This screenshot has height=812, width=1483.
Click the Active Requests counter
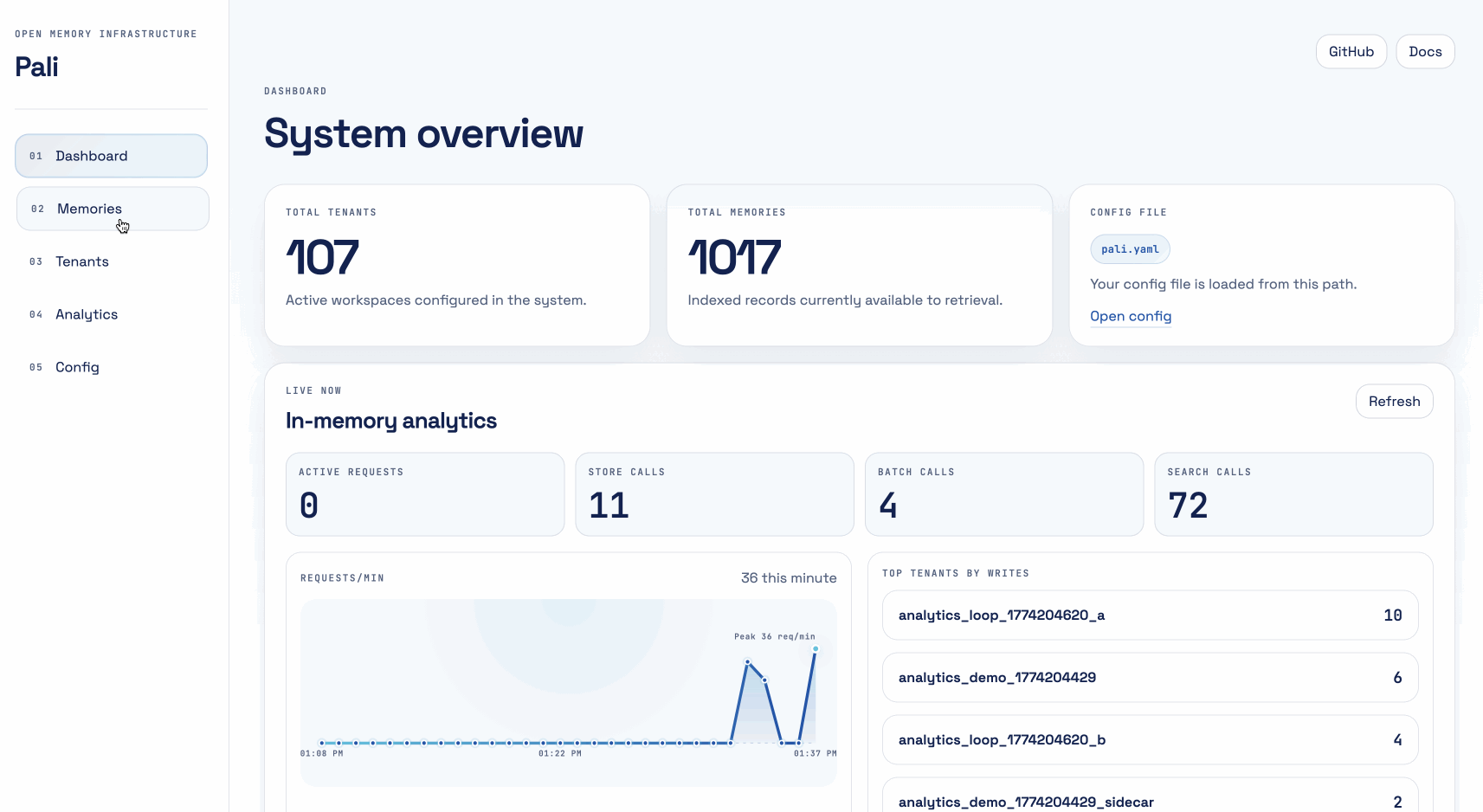424,494
